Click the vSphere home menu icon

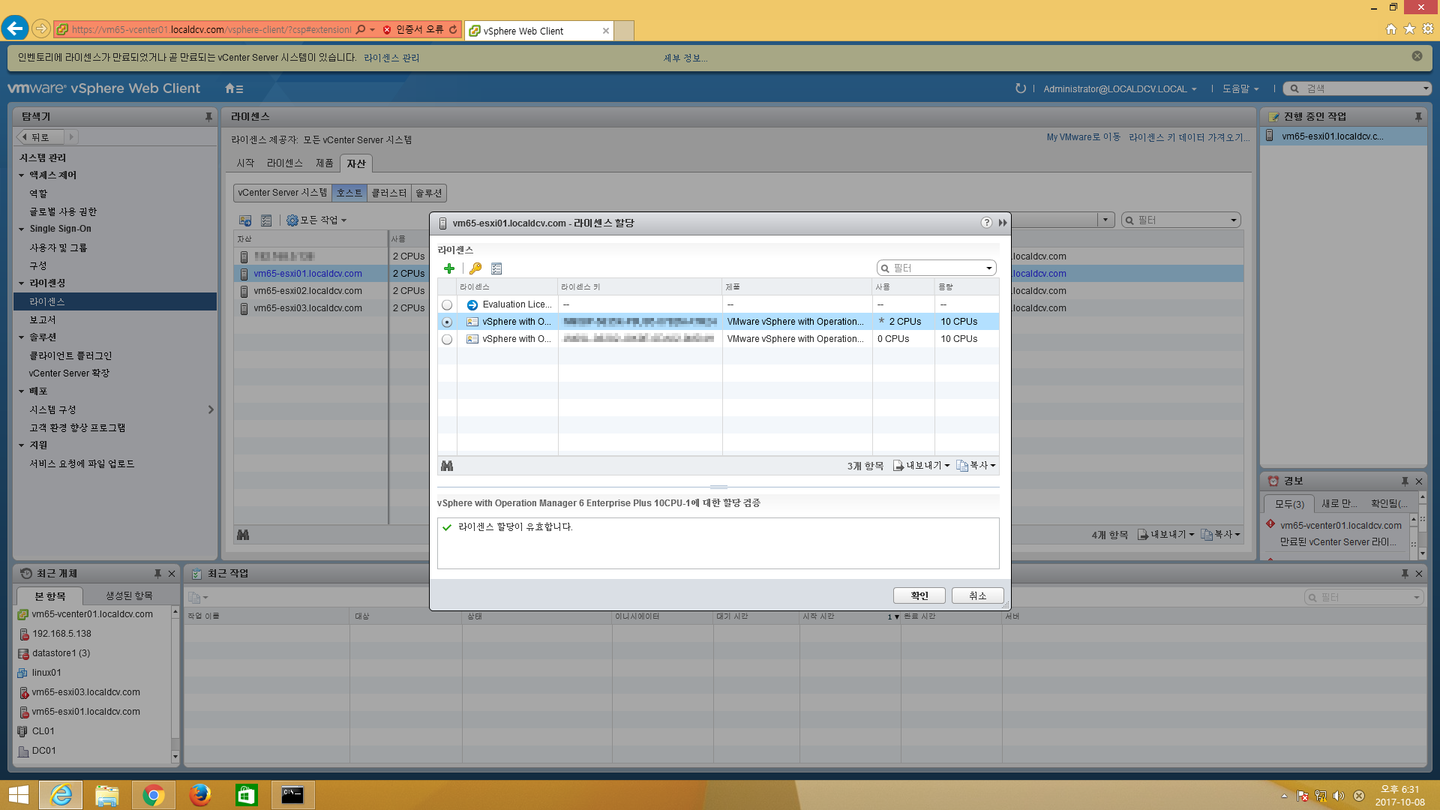click(234, 88)
